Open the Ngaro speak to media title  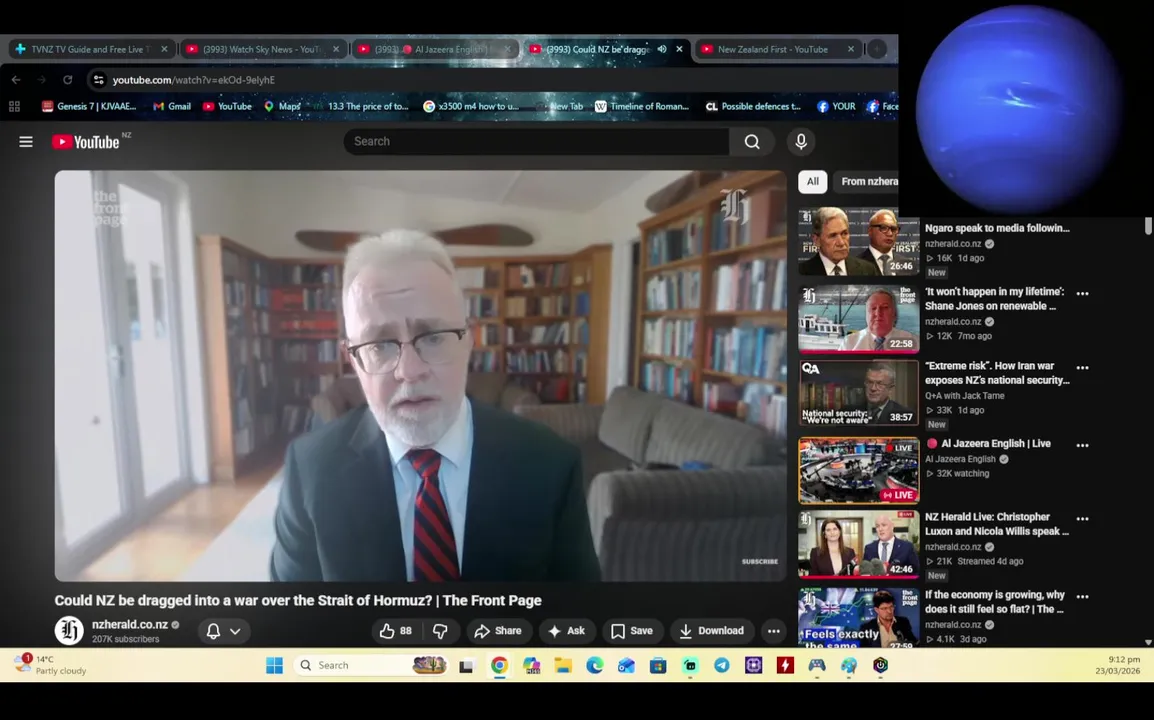point(997,228)
